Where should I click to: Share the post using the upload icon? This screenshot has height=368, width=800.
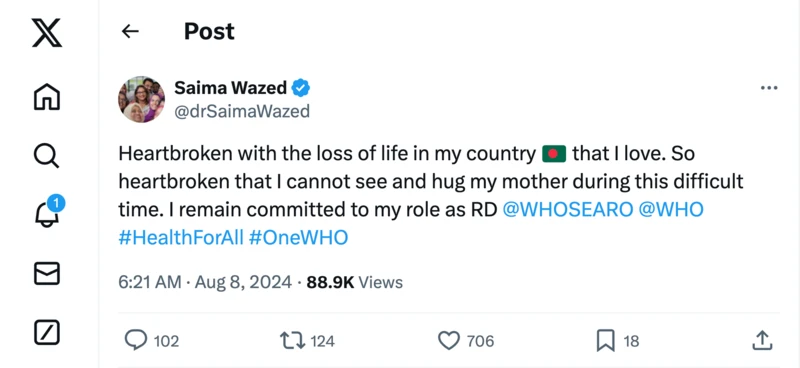(761, 340)
